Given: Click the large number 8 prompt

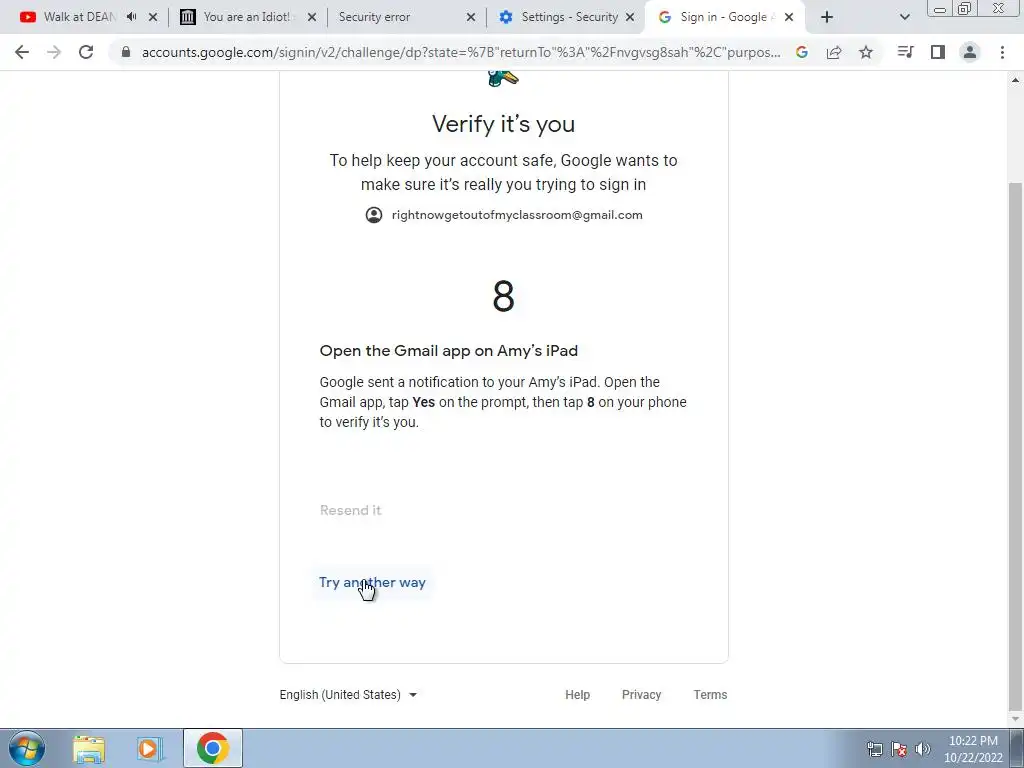Looking at the screenshot, I should tap(504, 296).
